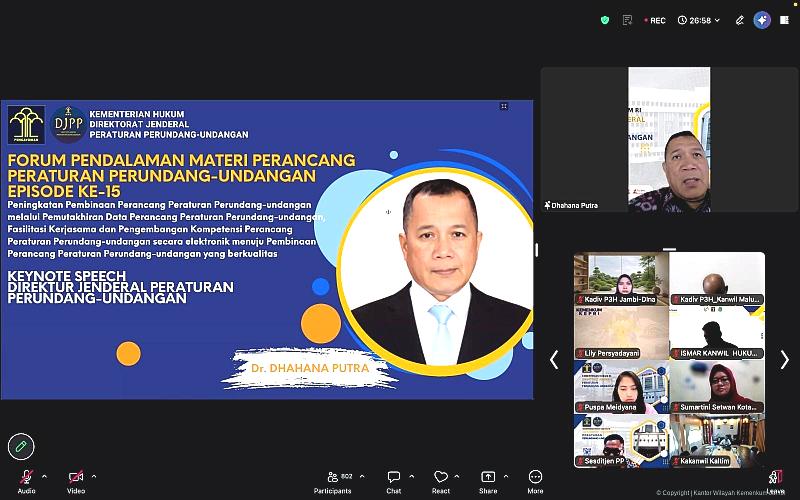This screenshot has height=500, width=800.
Task: Click KEYNOTE SPEECH heading on slide
Action: point(66,276)
